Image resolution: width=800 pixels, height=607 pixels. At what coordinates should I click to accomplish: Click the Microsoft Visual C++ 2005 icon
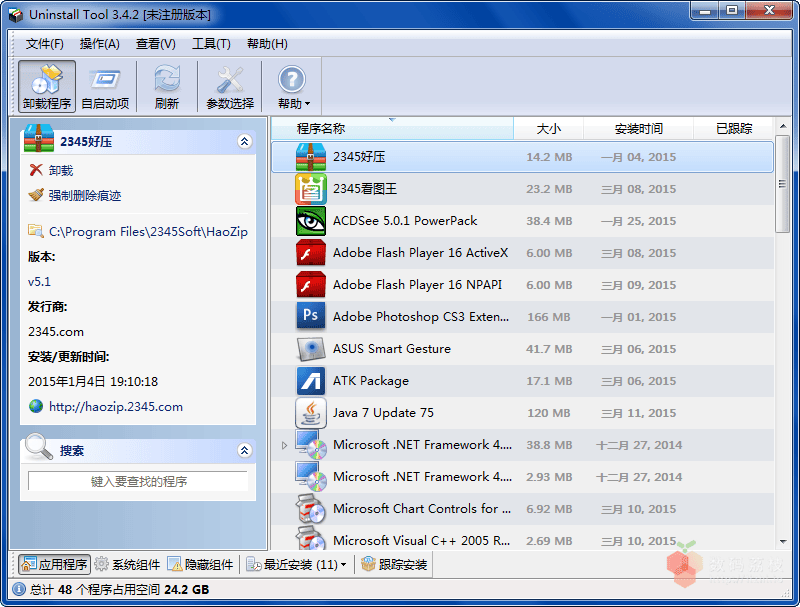(310, 538)
